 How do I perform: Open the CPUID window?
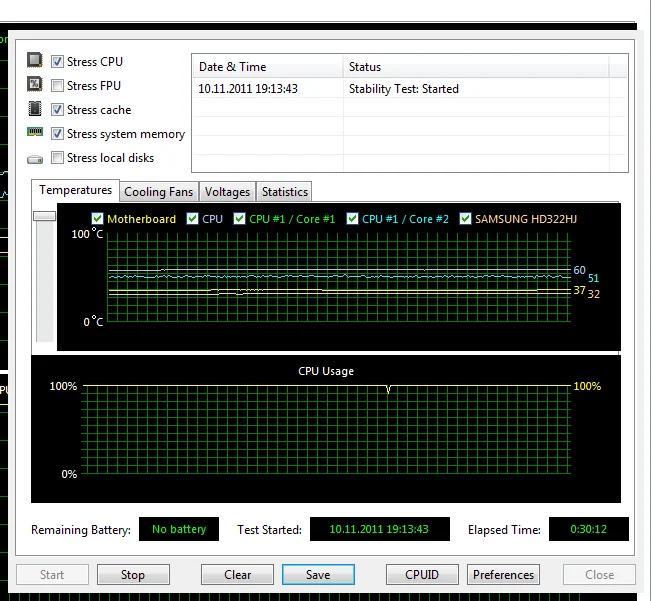tap(422, 575)
